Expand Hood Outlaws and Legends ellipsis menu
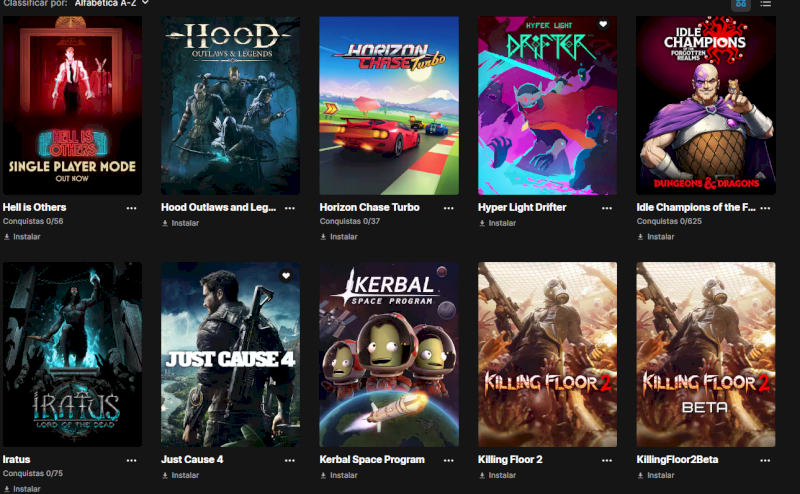 (x=290, y=208)
